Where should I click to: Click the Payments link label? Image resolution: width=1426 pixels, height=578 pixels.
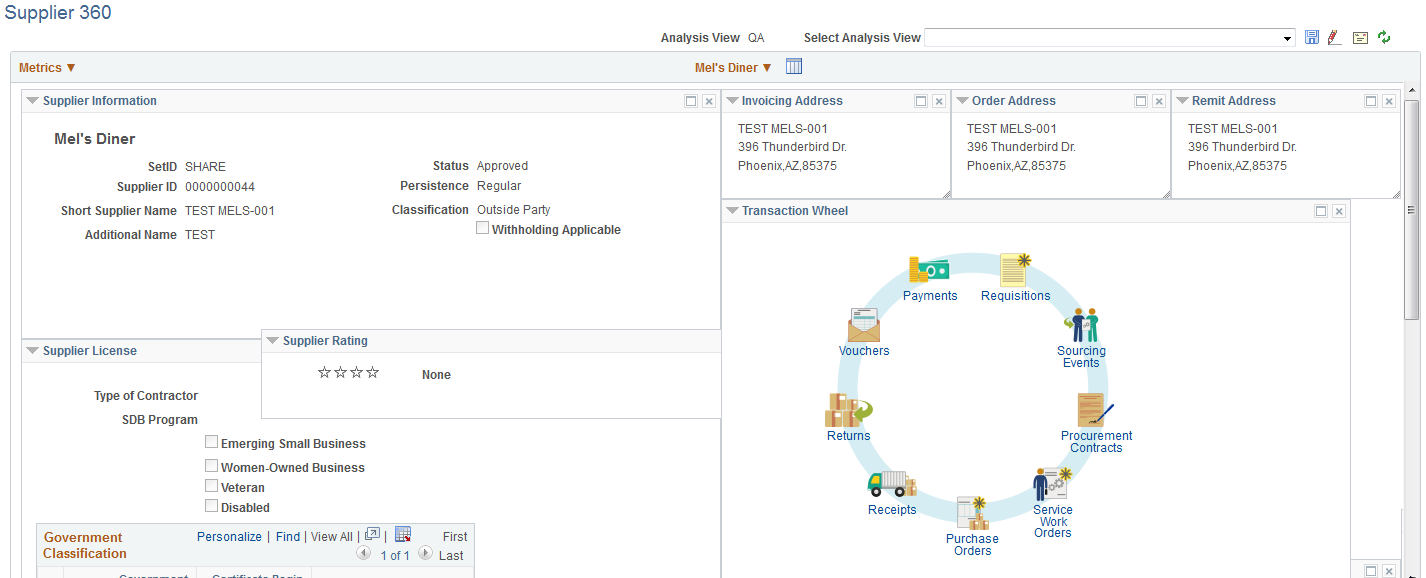tap(930, 296)
